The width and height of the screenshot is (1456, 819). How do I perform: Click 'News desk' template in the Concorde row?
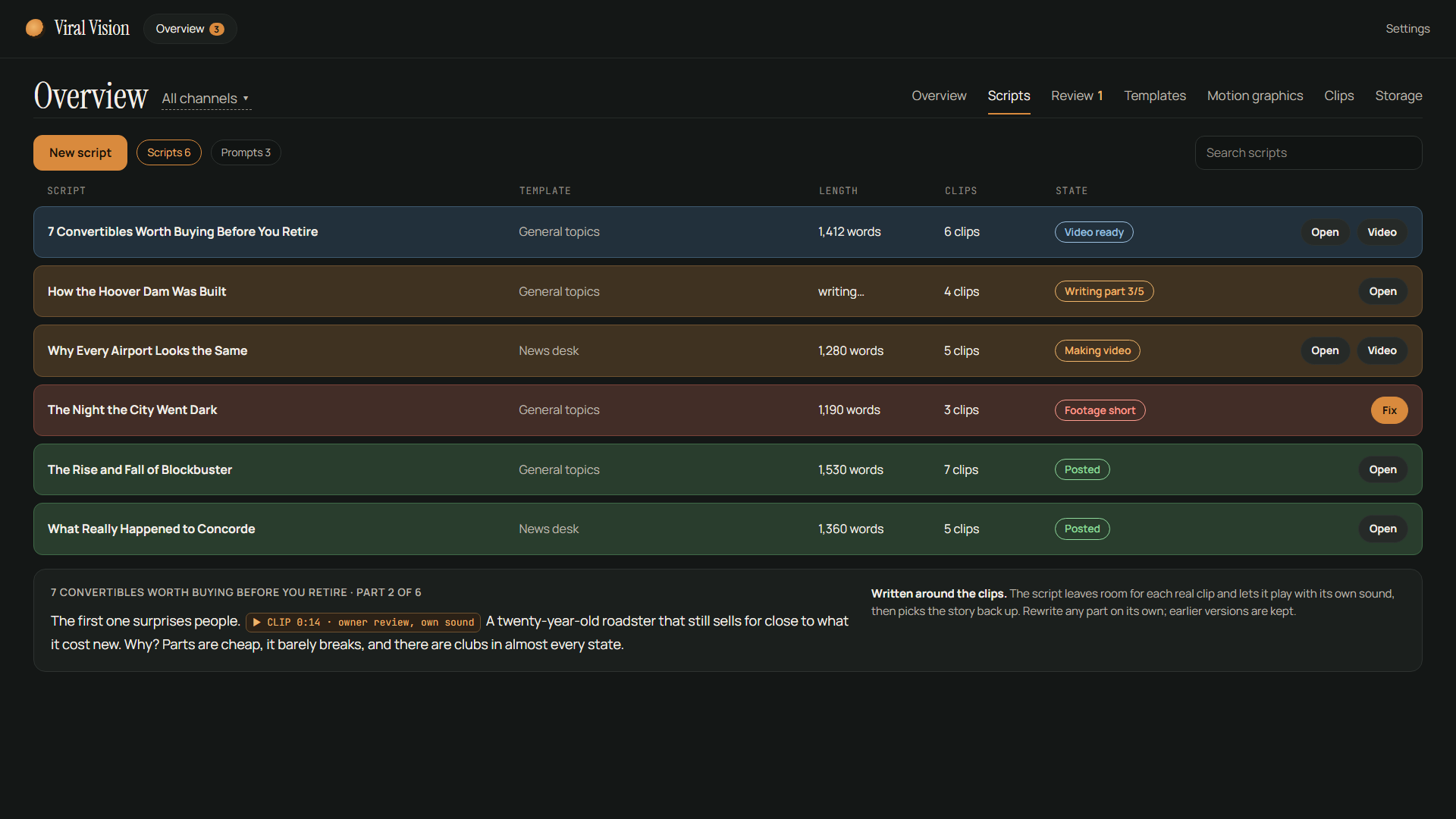(548, 529)
